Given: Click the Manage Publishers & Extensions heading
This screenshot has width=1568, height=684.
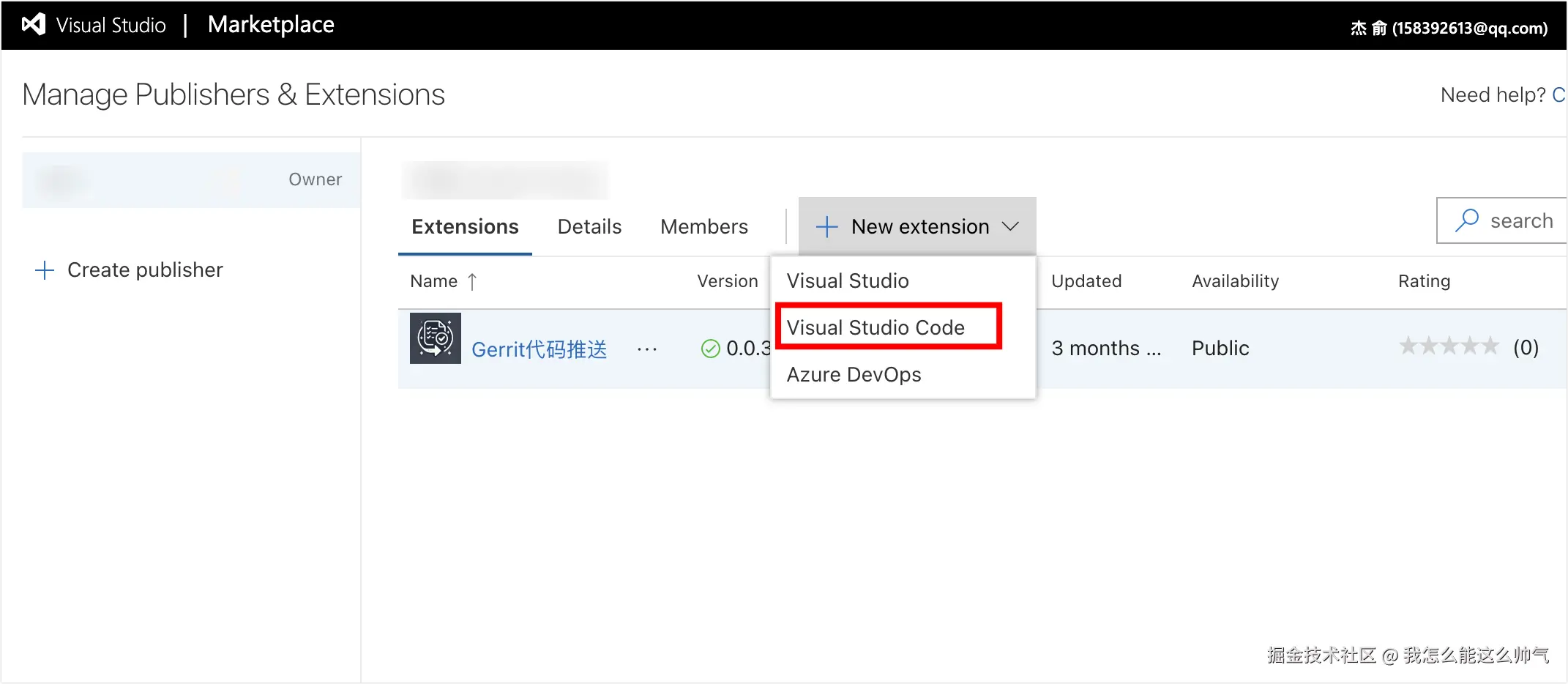Looking at the screenshot, I should (234, 94).
